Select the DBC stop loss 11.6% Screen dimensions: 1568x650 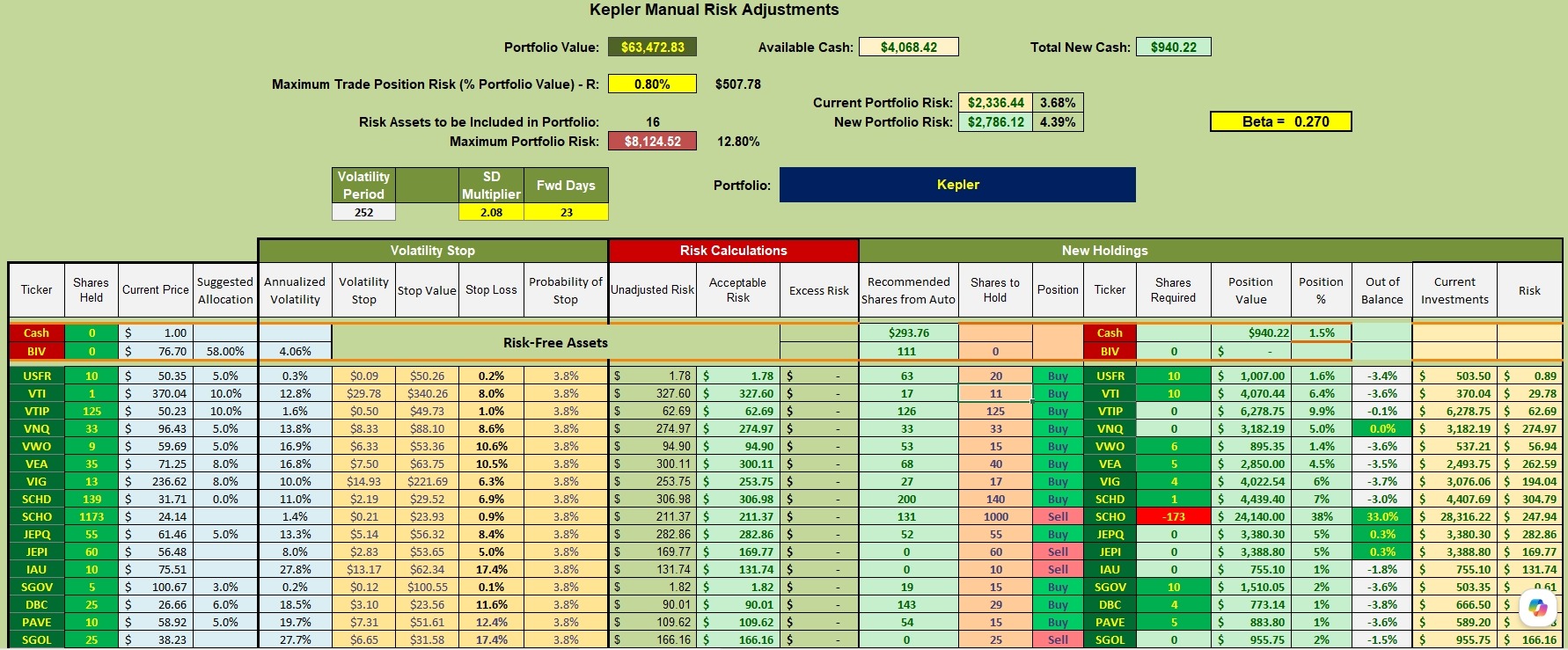[x=491, y=604]
